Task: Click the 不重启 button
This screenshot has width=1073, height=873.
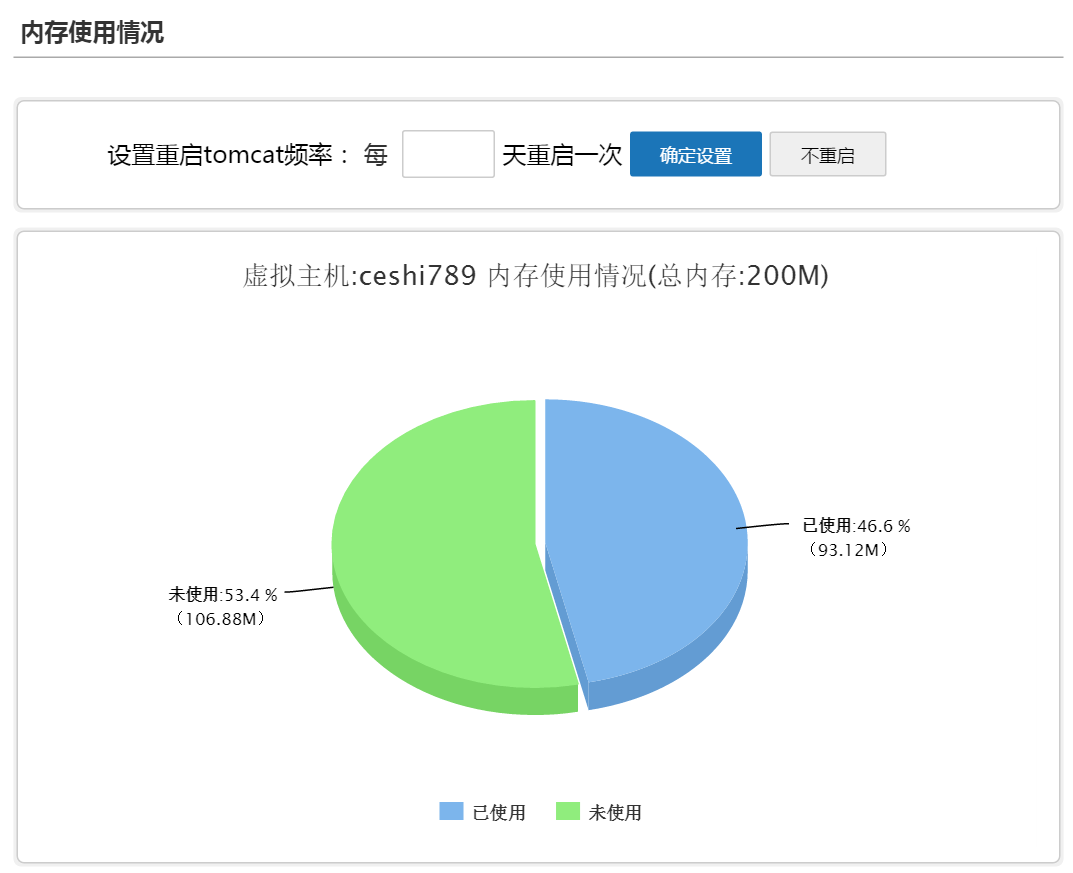Action: pos(827,155)
